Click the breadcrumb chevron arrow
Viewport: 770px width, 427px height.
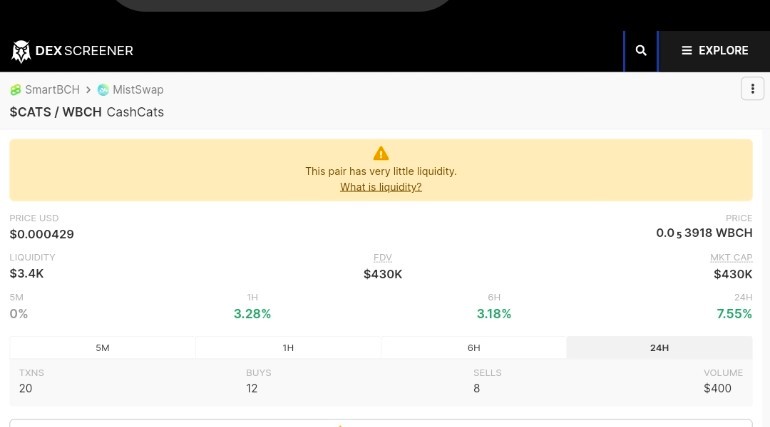coord(88,90)
